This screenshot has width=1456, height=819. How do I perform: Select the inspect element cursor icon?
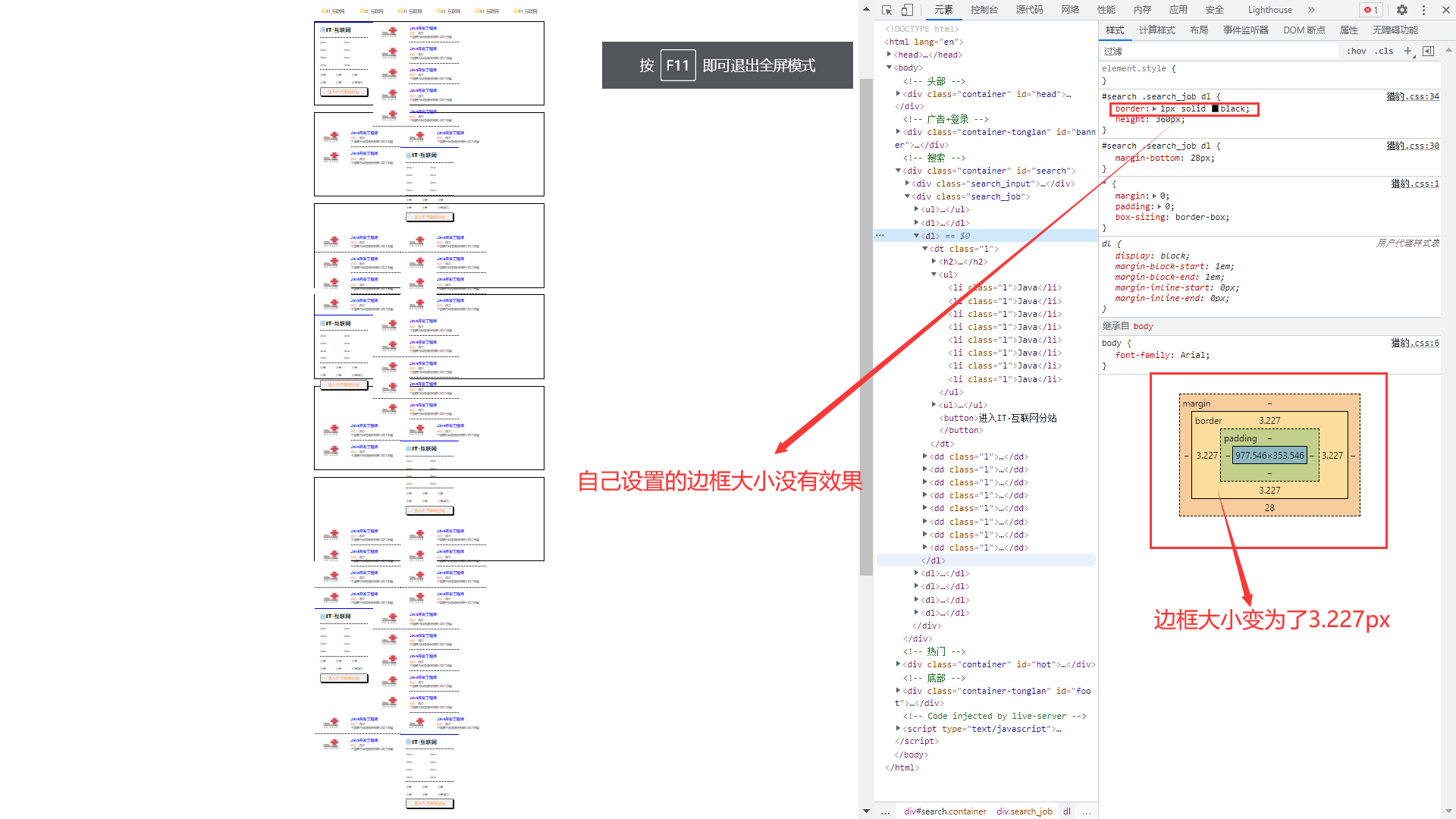[x=886, y=10]
